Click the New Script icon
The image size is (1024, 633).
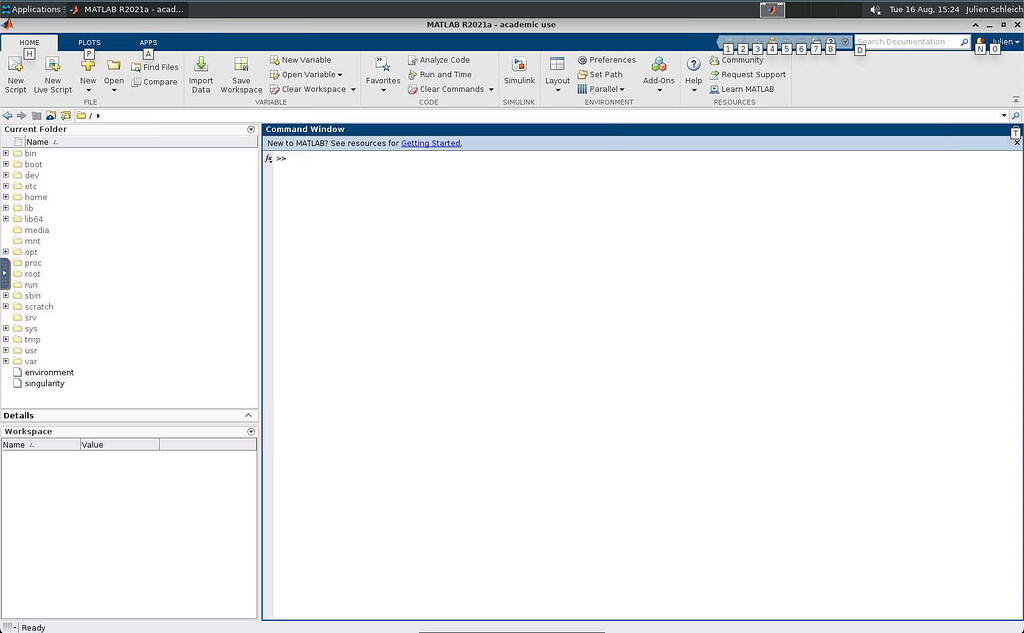pos(16,65)
